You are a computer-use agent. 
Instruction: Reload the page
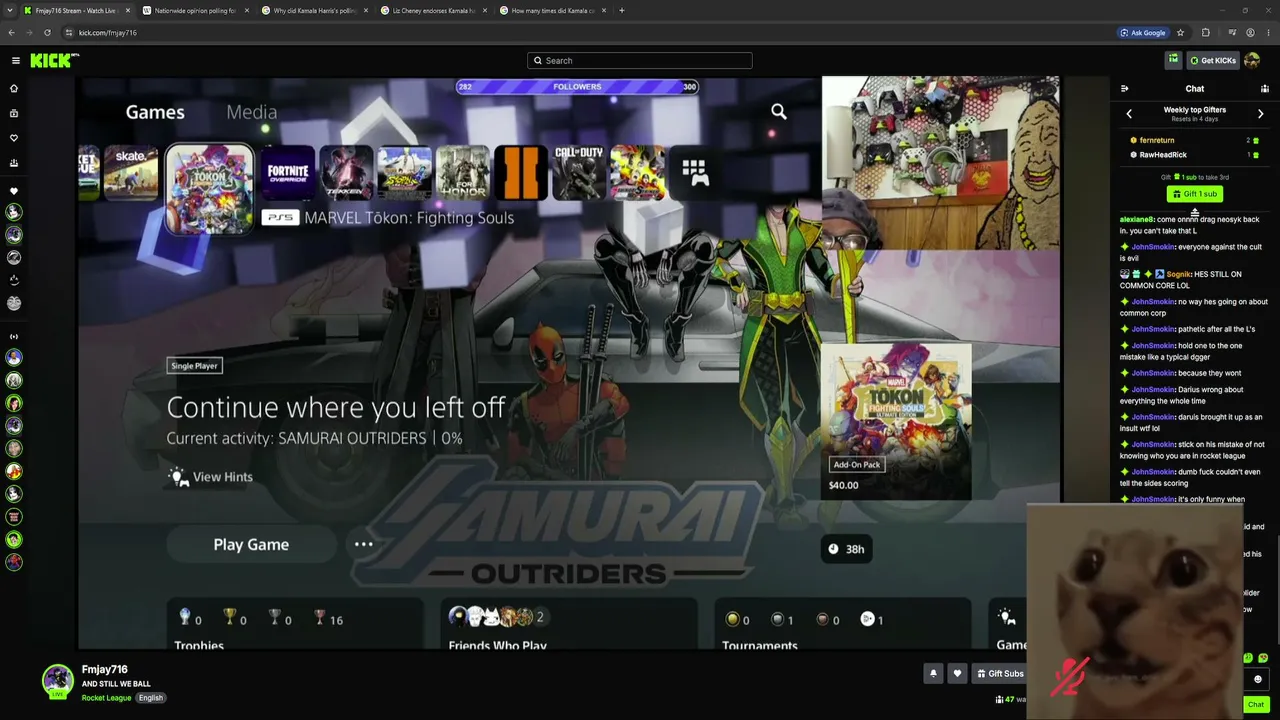[47, 32]
